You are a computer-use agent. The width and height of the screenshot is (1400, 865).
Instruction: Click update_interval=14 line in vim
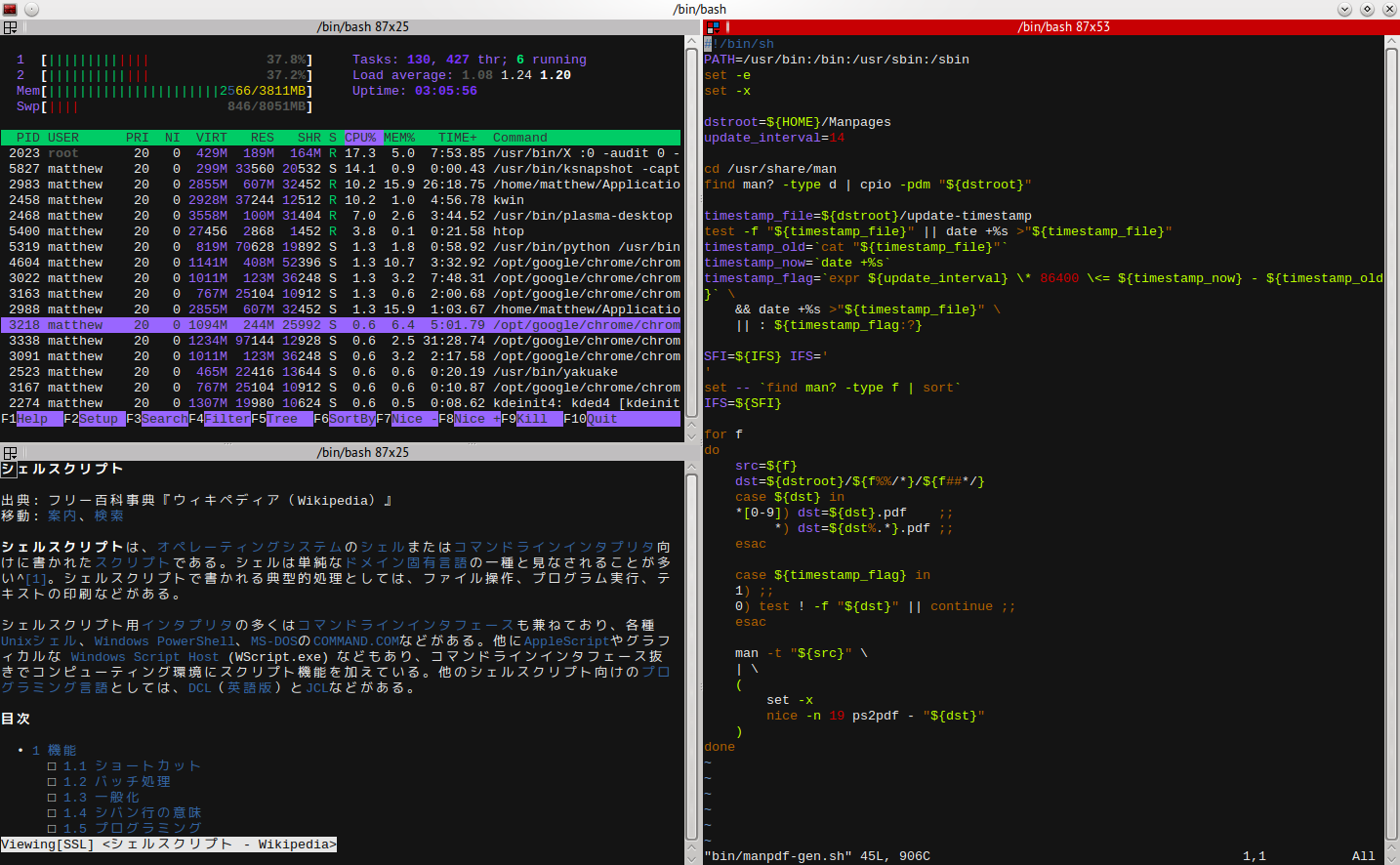pos(774,138)
